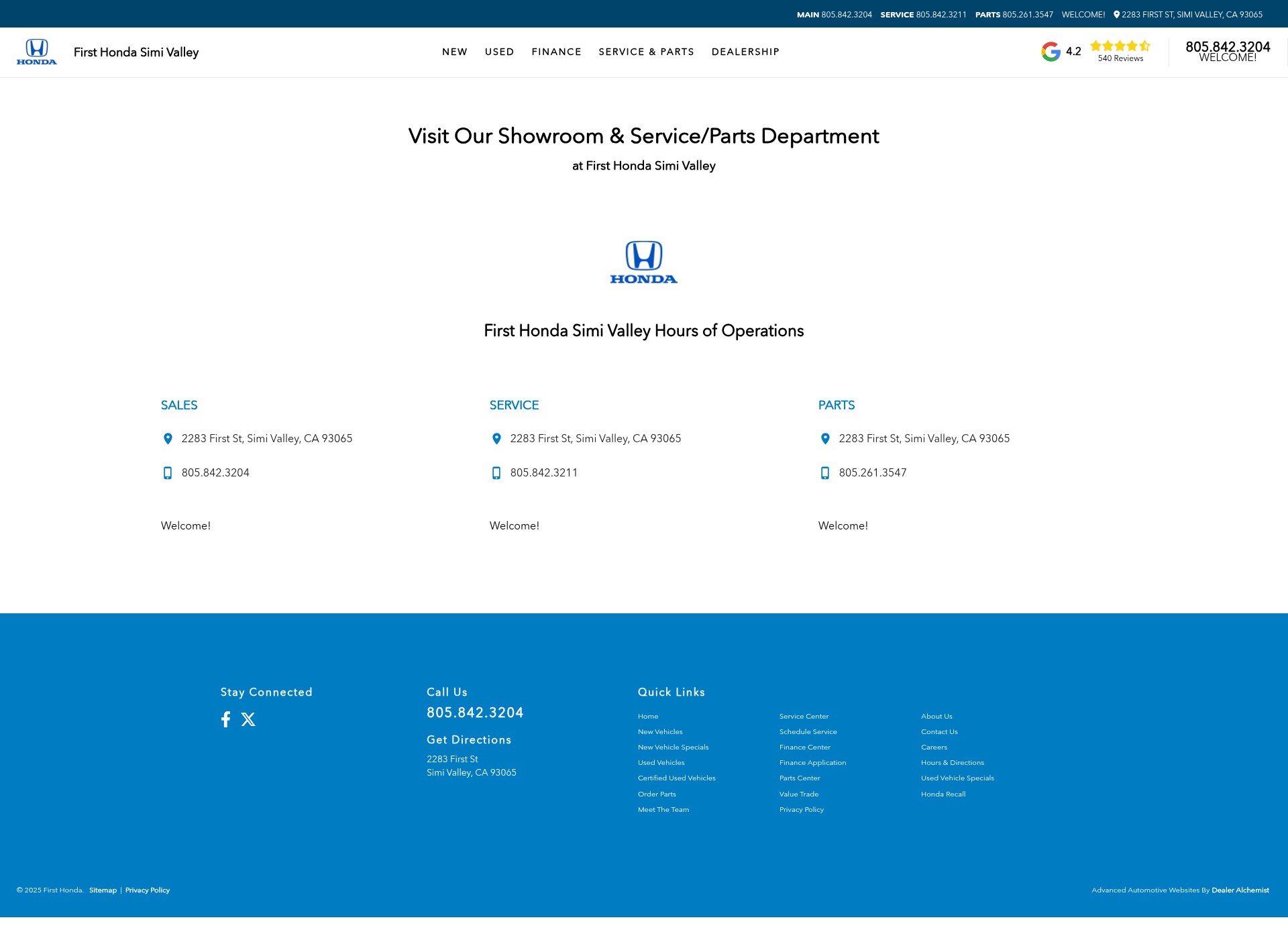Open the FINANCE menu
The width and height of the screenshot is (1288, 928).
(x=557, y=52)
